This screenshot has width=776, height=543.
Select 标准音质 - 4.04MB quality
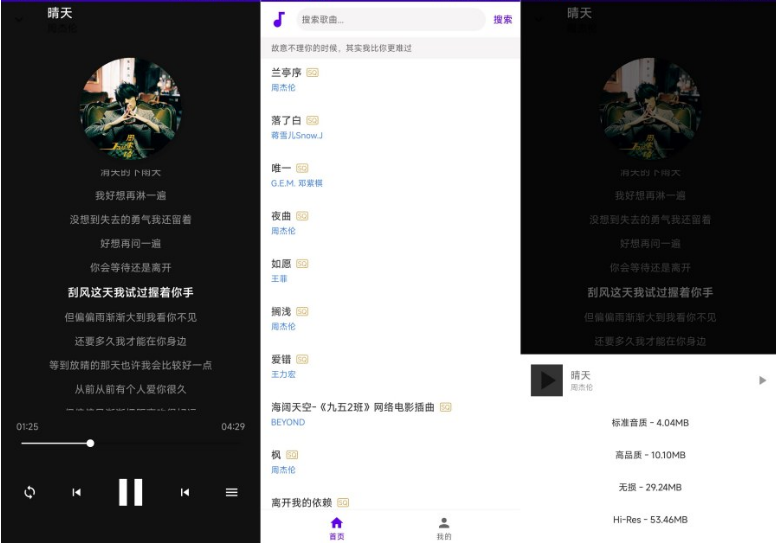click(x=650, y=423)
